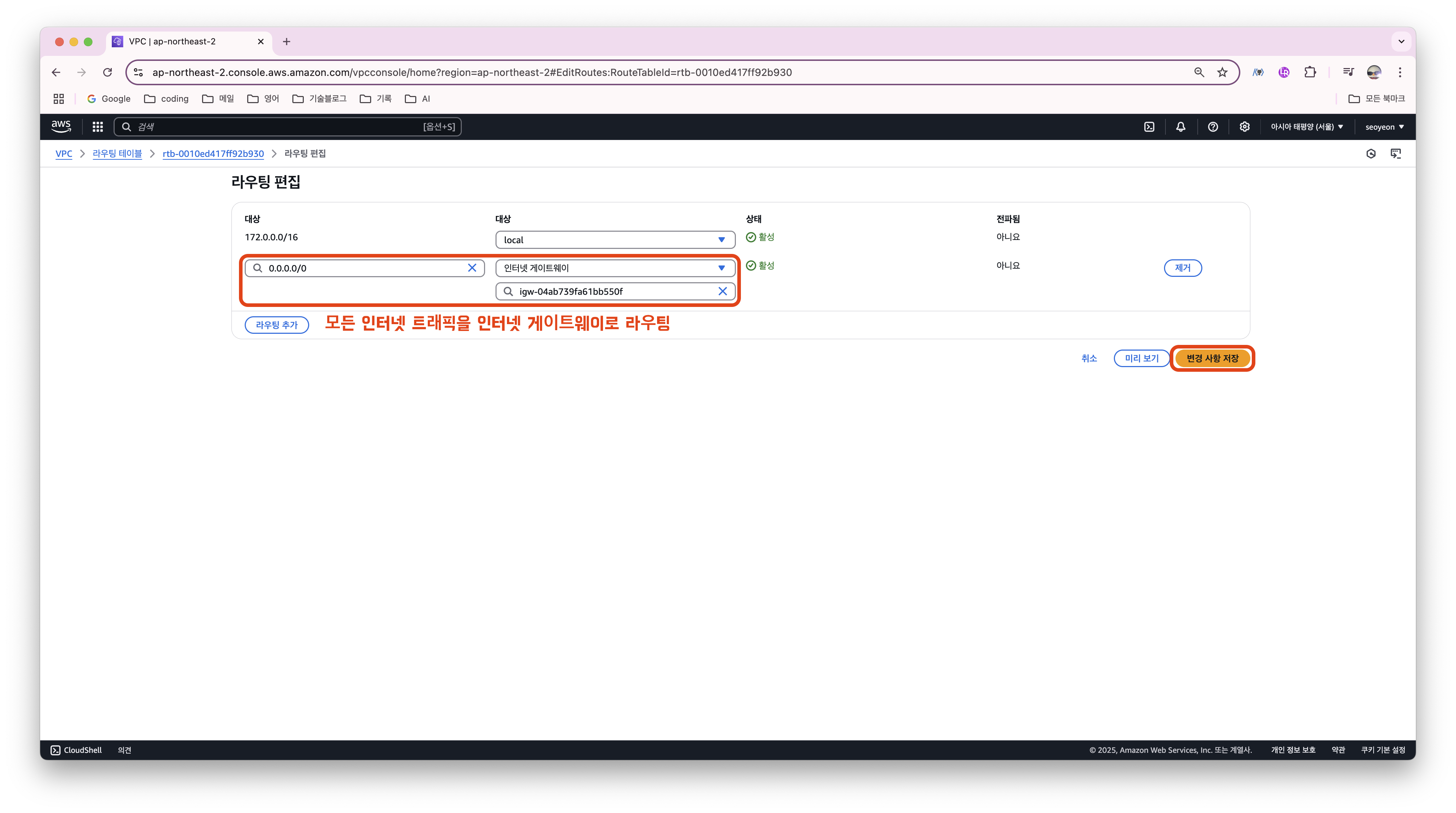The width and height of the screenshot is (1456, 813).
Task: Clear the igw-04ab739fa61bb550f target selection
Action: coord(722,292)
